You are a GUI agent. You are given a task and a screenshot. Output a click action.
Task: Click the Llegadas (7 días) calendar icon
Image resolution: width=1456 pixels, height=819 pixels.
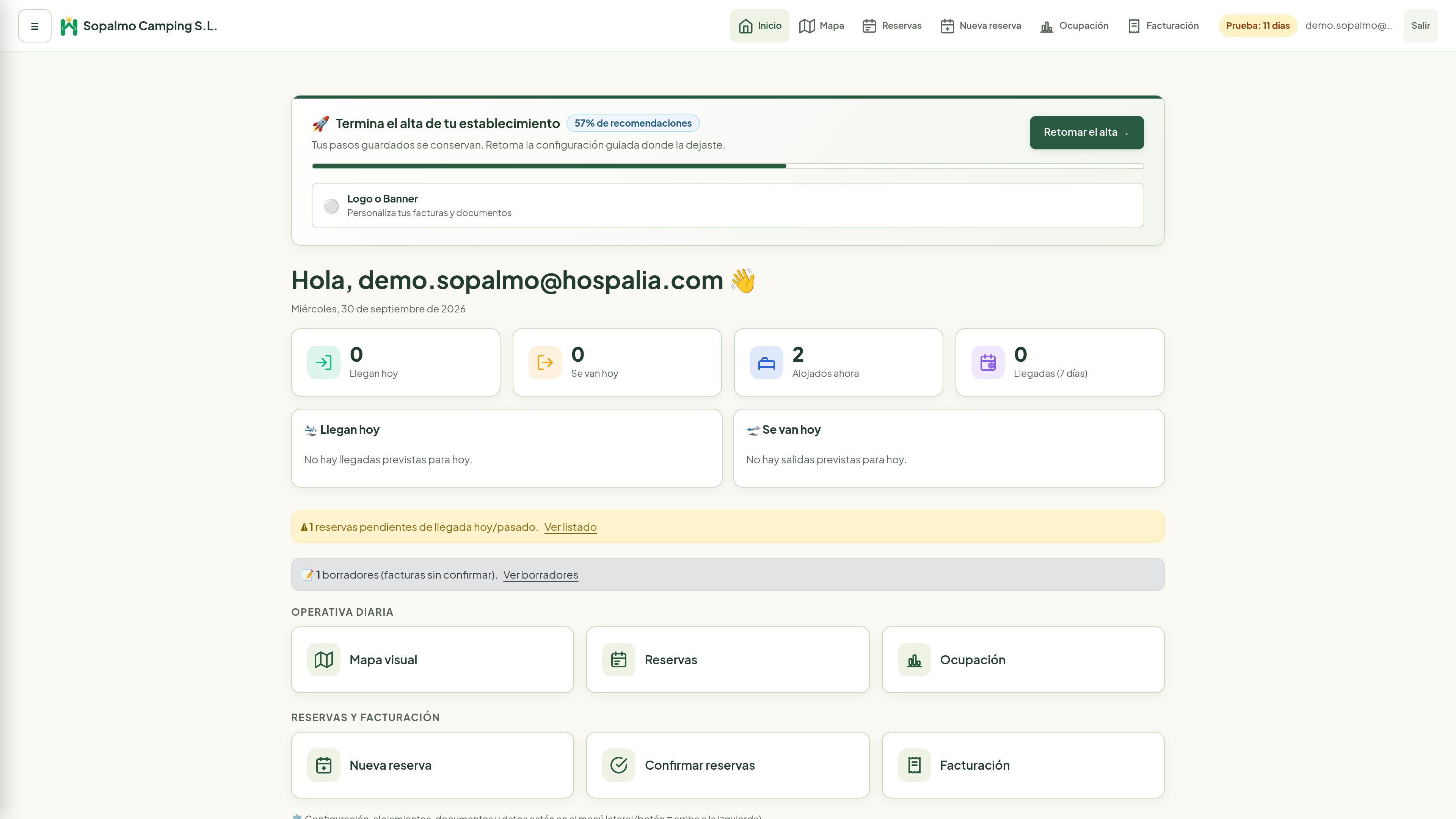click(988, 362)
